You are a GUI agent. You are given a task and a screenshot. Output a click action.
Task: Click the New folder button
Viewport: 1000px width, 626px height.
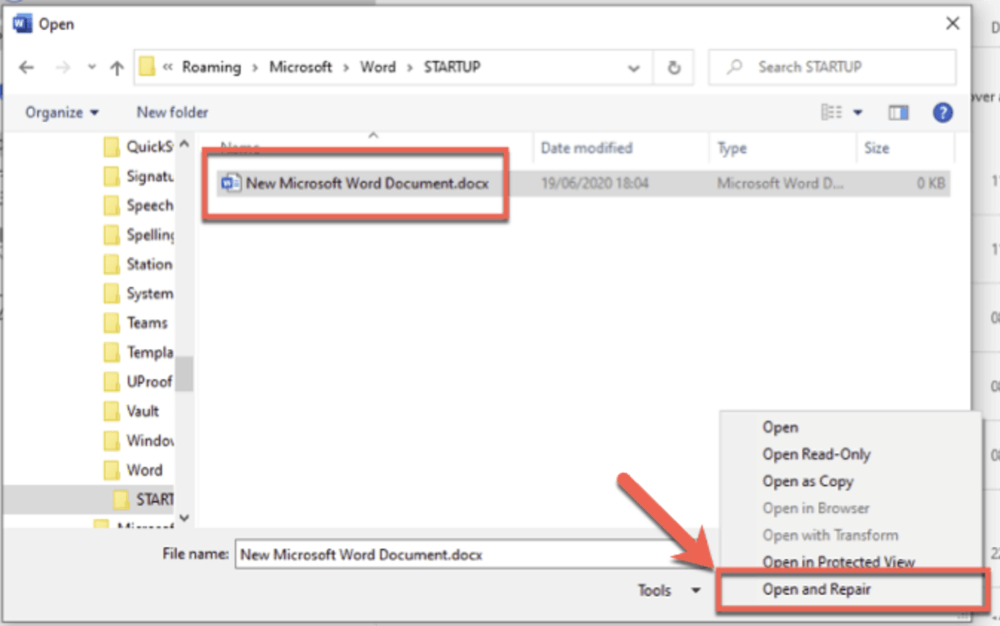tap(172, 113)
